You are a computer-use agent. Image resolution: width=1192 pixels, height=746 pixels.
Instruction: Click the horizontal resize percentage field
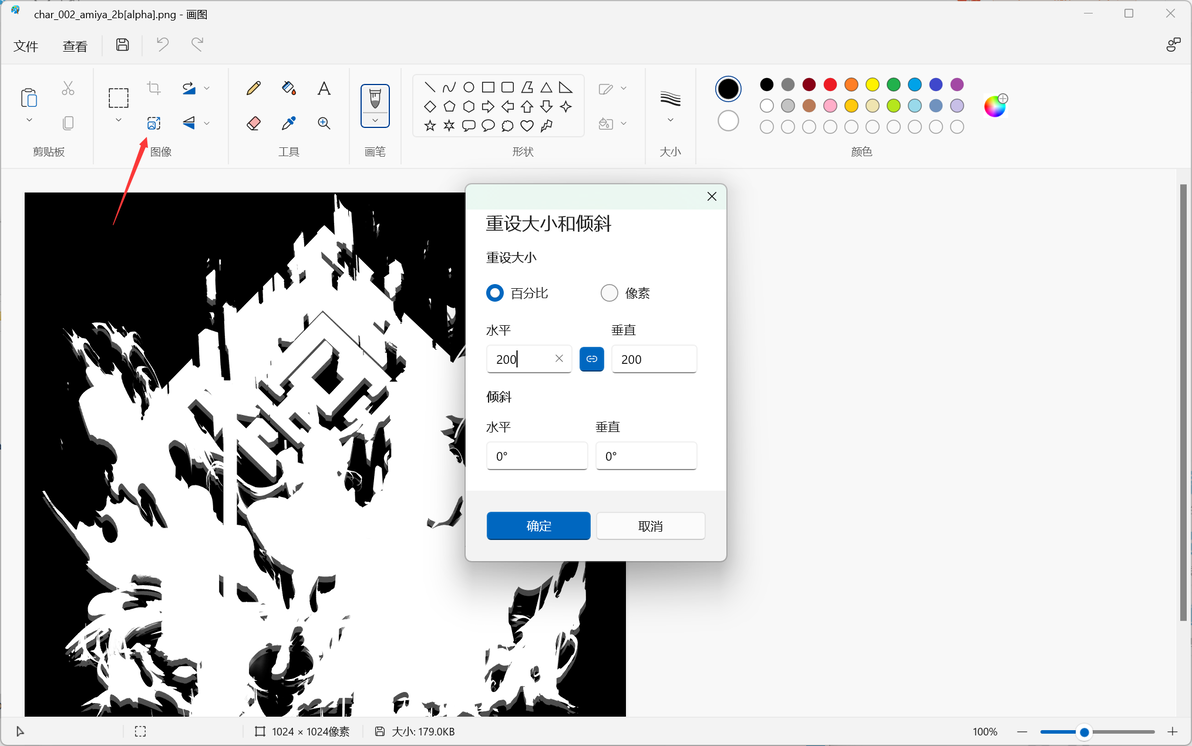point(529,359)
